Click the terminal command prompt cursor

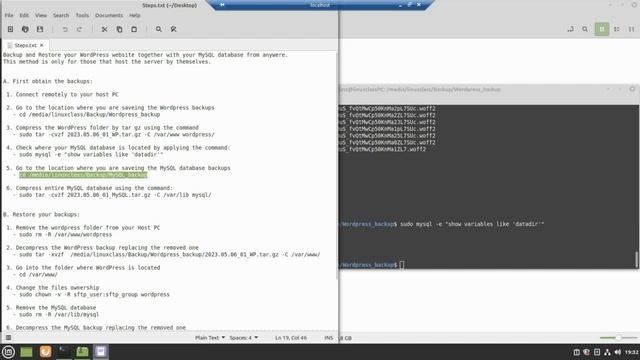tap(402, 265)
